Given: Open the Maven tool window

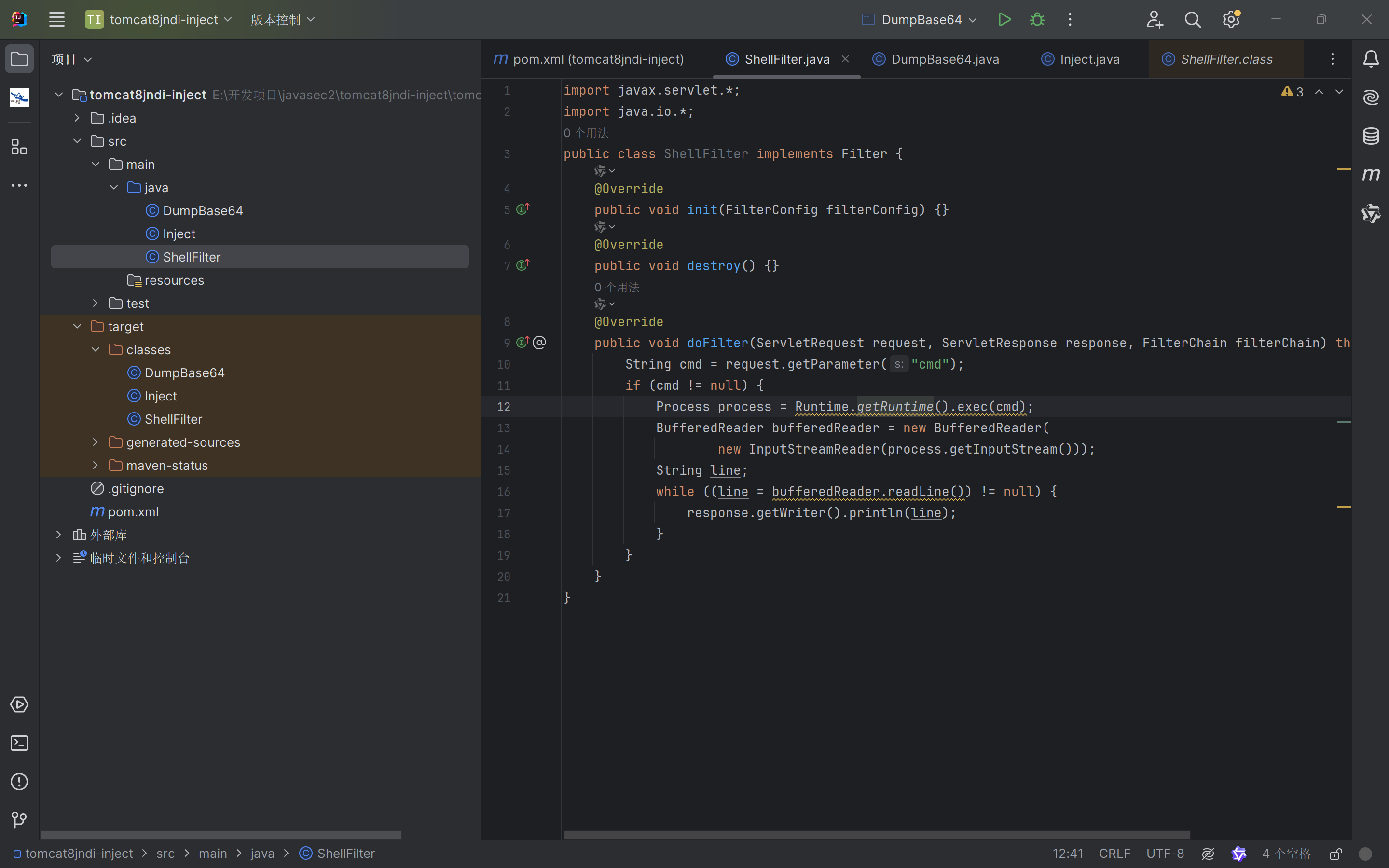Looking at the screenshot, I should pos(1371,174).
